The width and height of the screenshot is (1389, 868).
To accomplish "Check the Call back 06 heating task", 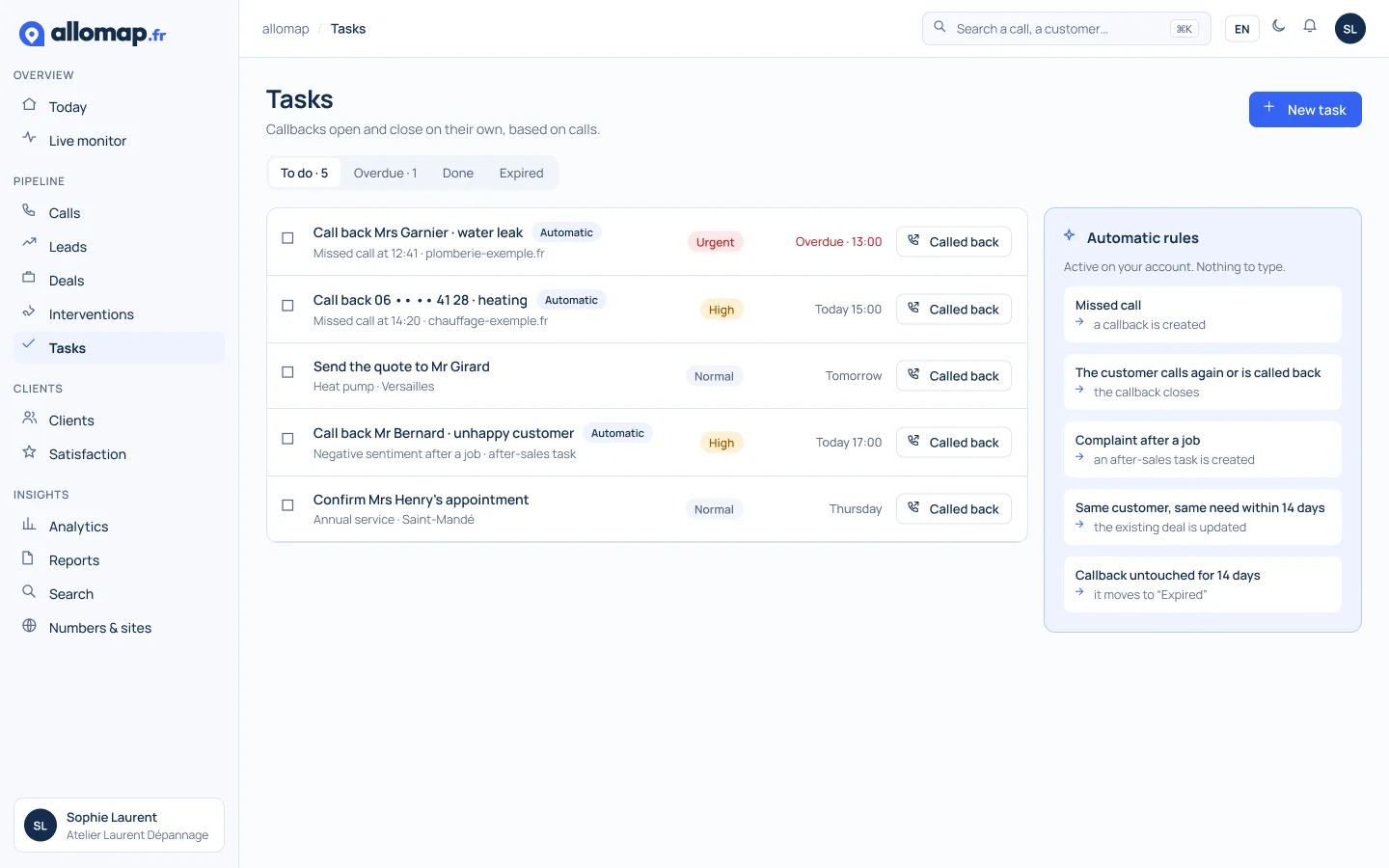I will 287,306.
